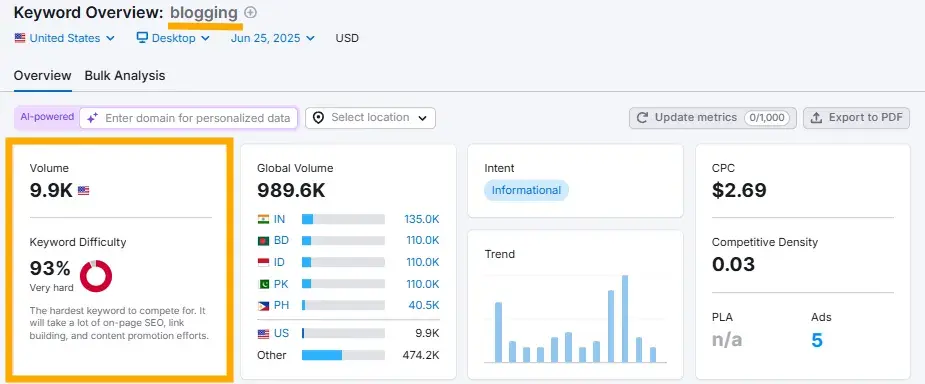Click the US country link
The height and width of the screenshot is (384, 925).
281,333
